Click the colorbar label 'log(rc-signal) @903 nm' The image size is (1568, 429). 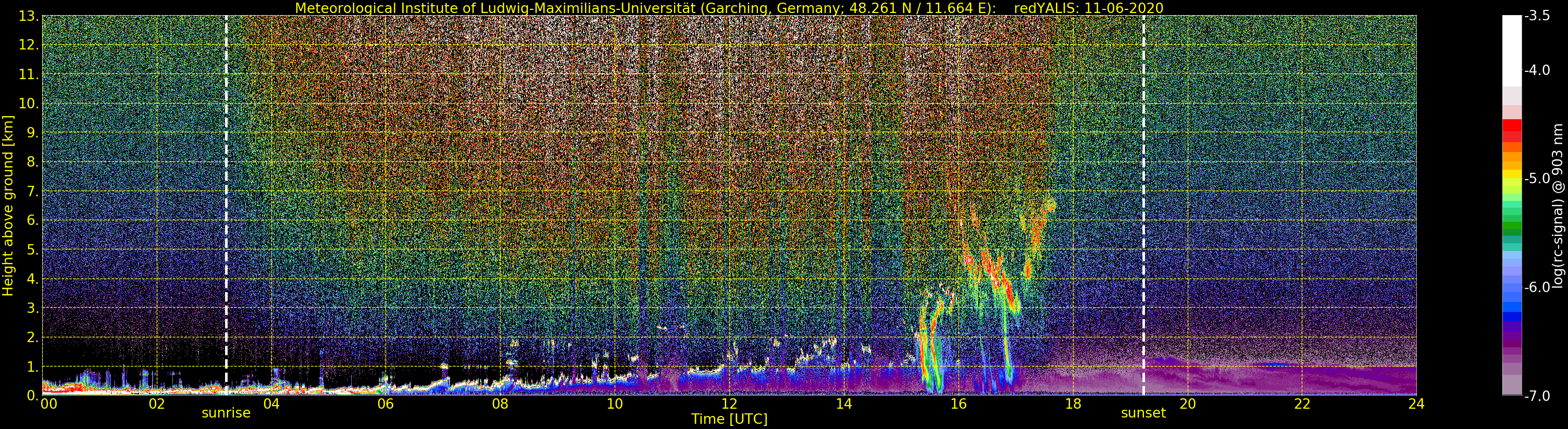click(x=1557, y=206)
